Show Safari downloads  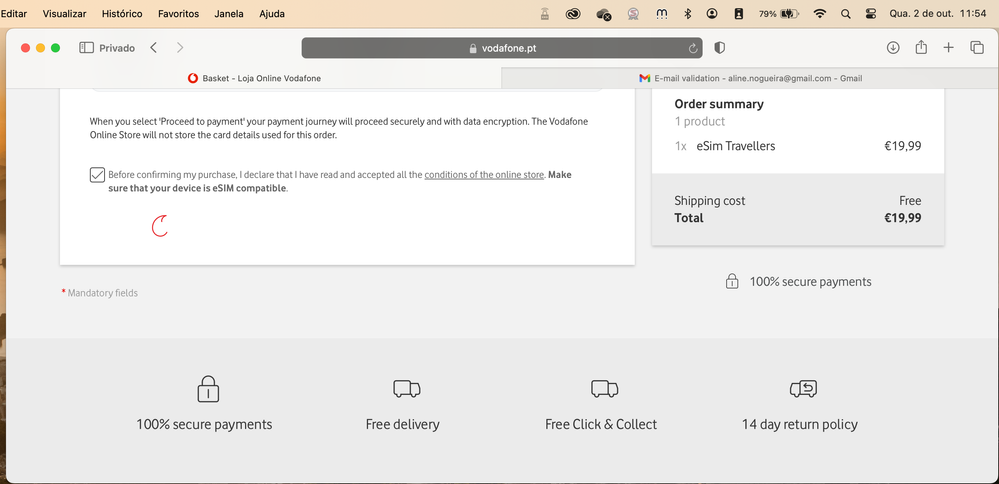tap(893, 48)
